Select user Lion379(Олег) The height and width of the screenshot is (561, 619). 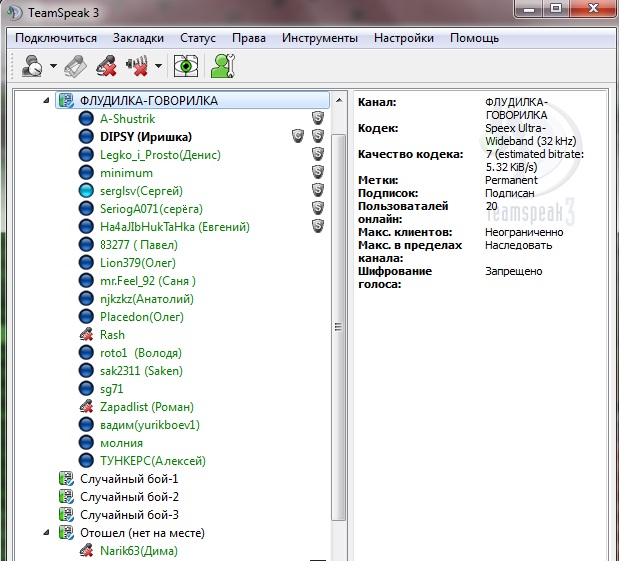138,263
